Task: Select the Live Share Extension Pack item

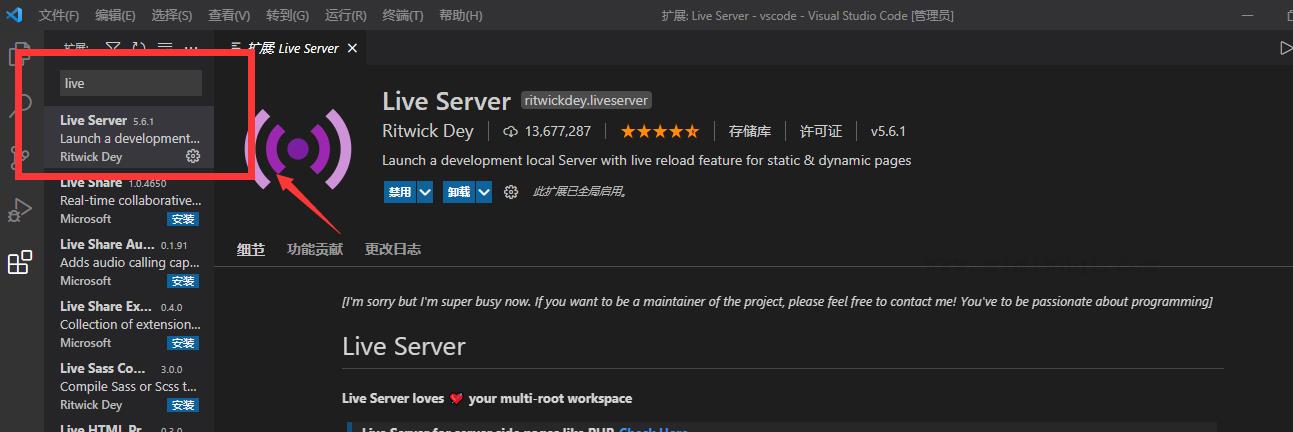Action: click(x=129, y=324)
